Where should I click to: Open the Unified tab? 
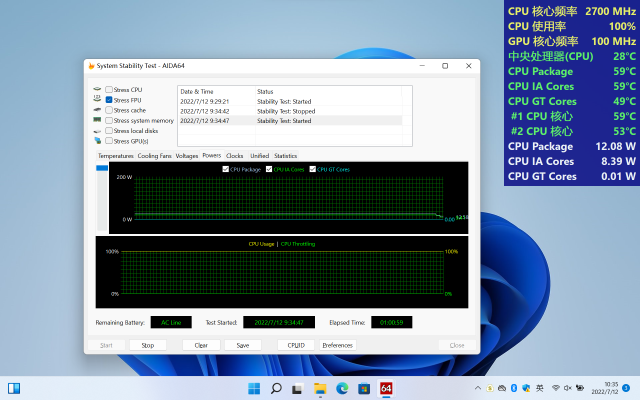[260, 156]
